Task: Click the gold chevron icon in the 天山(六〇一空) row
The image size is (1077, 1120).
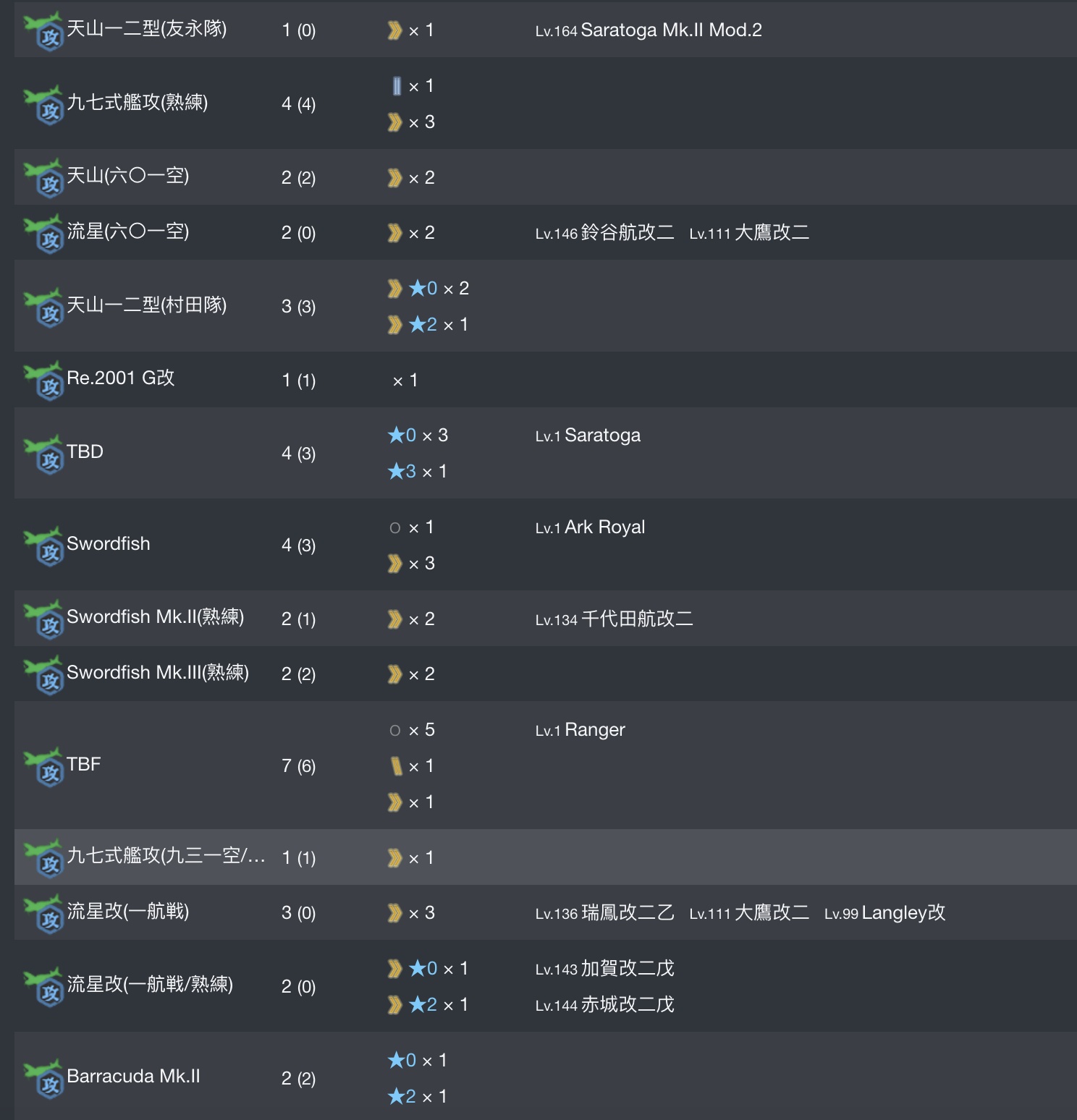Action: (394, 178)
